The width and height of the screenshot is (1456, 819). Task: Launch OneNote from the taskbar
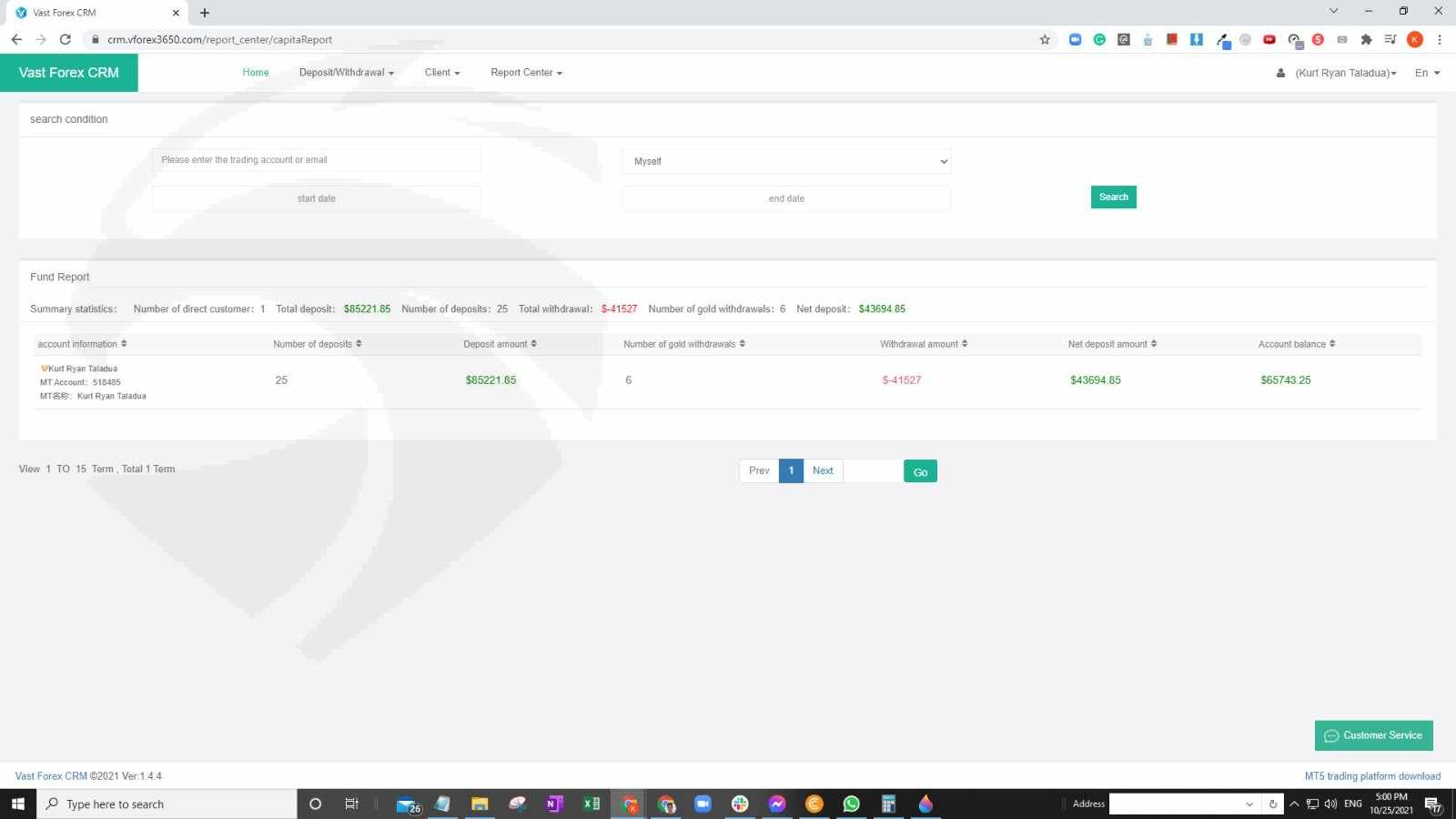tap(554, 804)
